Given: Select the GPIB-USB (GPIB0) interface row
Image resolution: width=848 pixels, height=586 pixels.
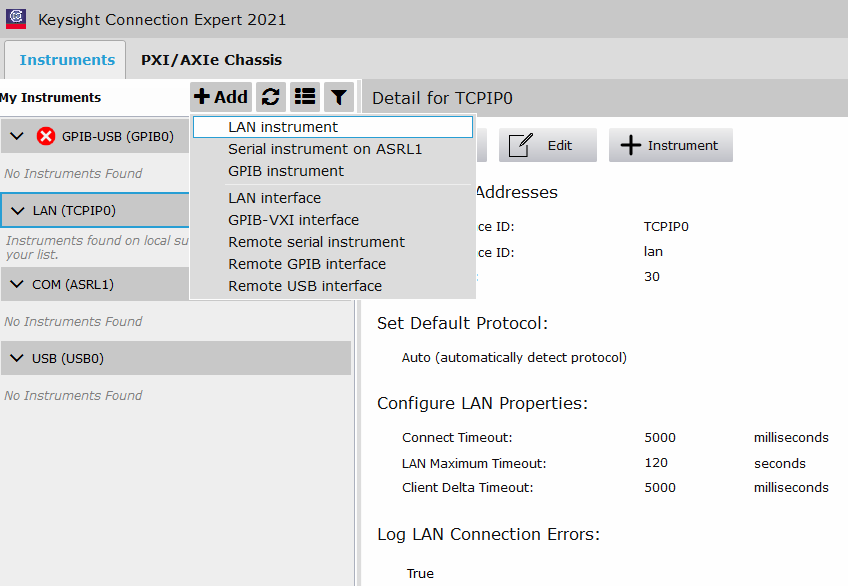Looking at the screenshot, I should pos(95,136).
